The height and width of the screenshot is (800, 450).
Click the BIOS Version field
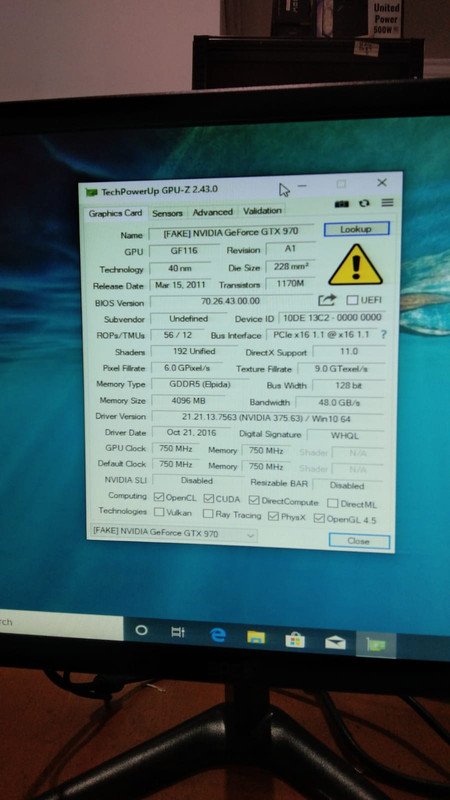231,301
